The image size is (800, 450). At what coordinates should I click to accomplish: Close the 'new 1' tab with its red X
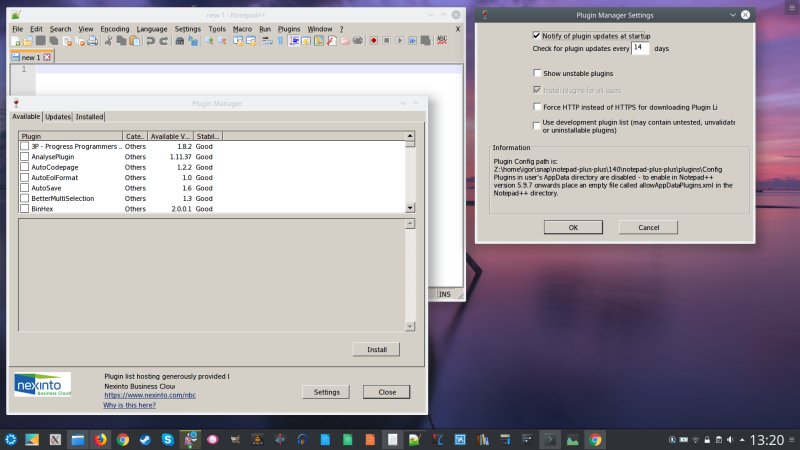[47, 57]
